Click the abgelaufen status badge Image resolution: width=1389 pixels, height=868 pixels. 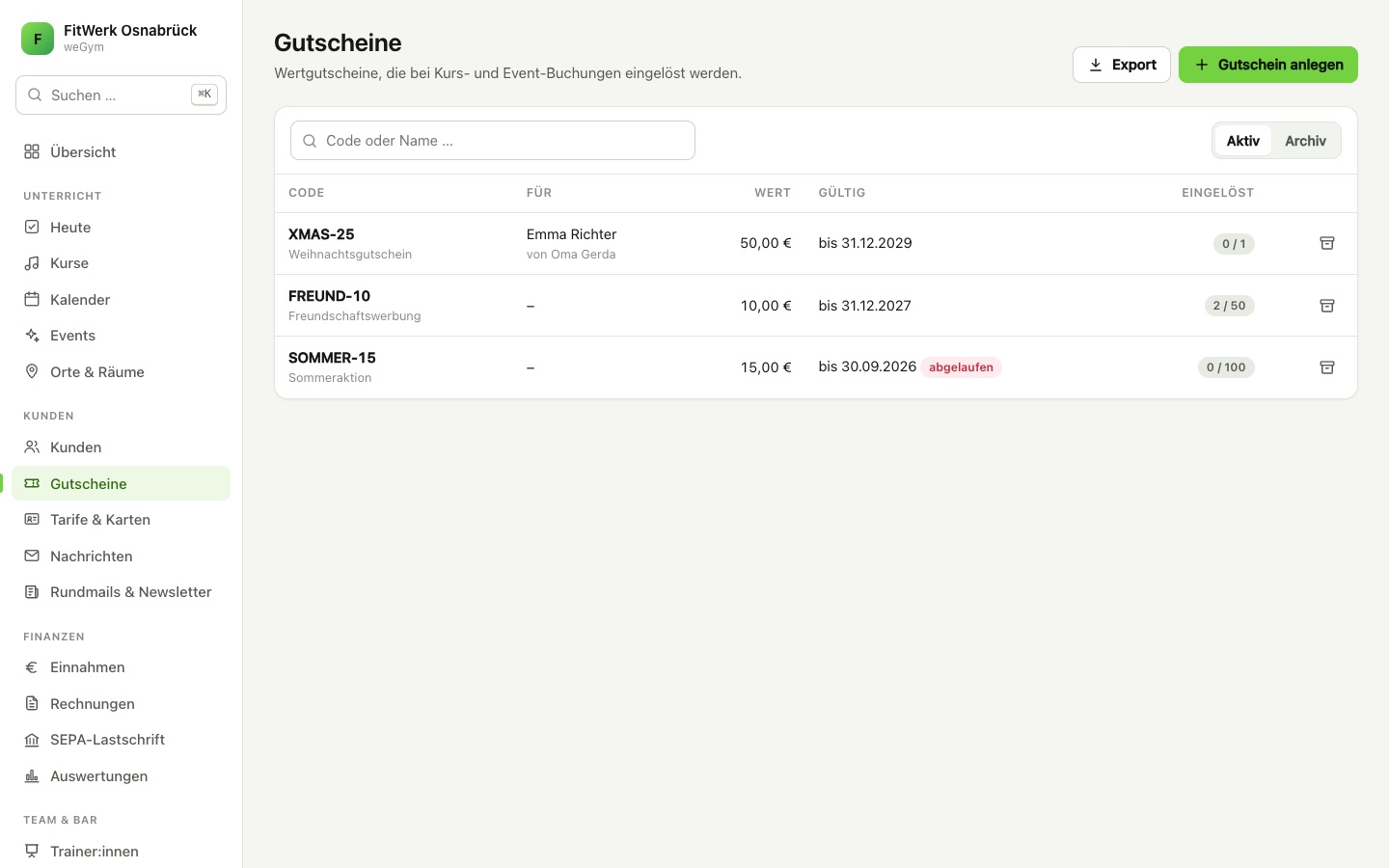click(961, 367)
